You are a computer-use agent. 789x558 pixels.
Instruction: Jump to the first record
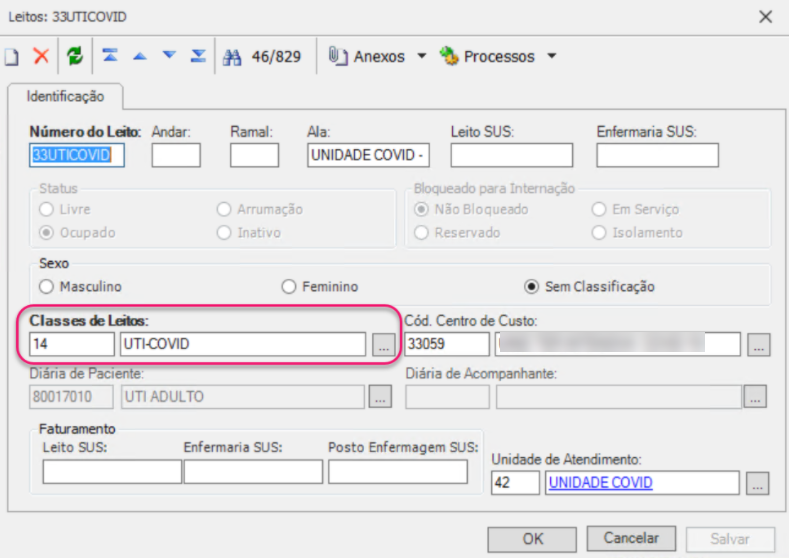tap(110, 55)
